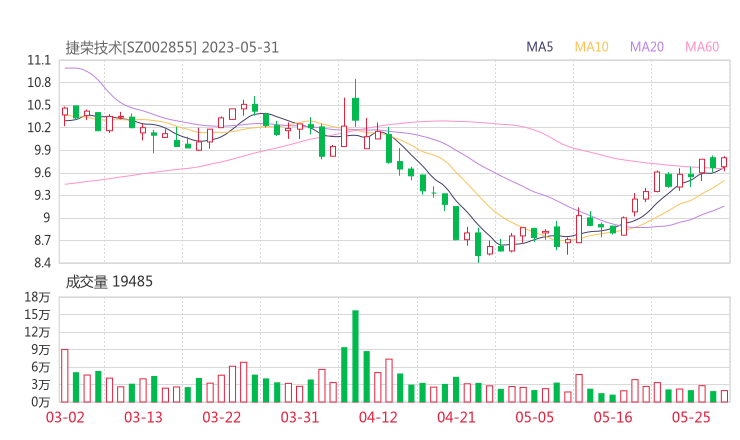The height and width of the screenshot is (440, 740).
Task: Click the 03-22 date label
Action: (221, 417)
